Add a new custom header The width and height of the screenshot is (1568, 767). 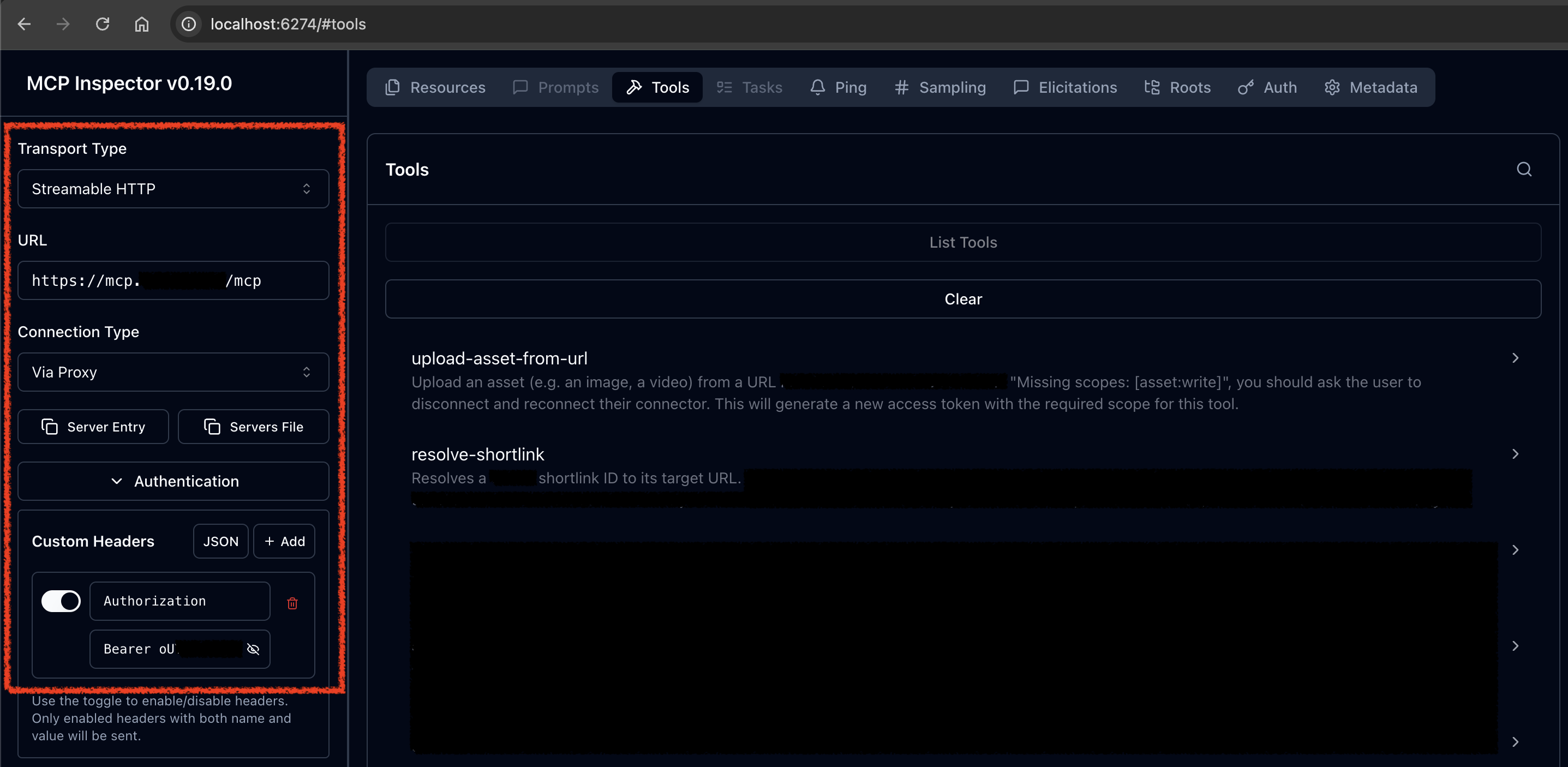284,541
